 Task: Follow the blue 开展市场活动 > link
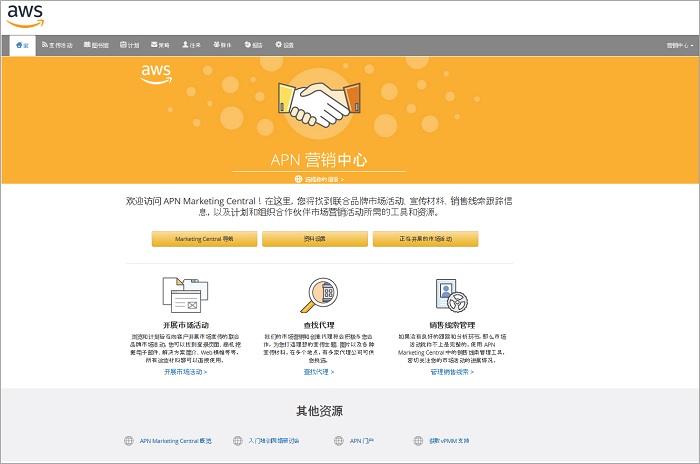coord(186,372)
